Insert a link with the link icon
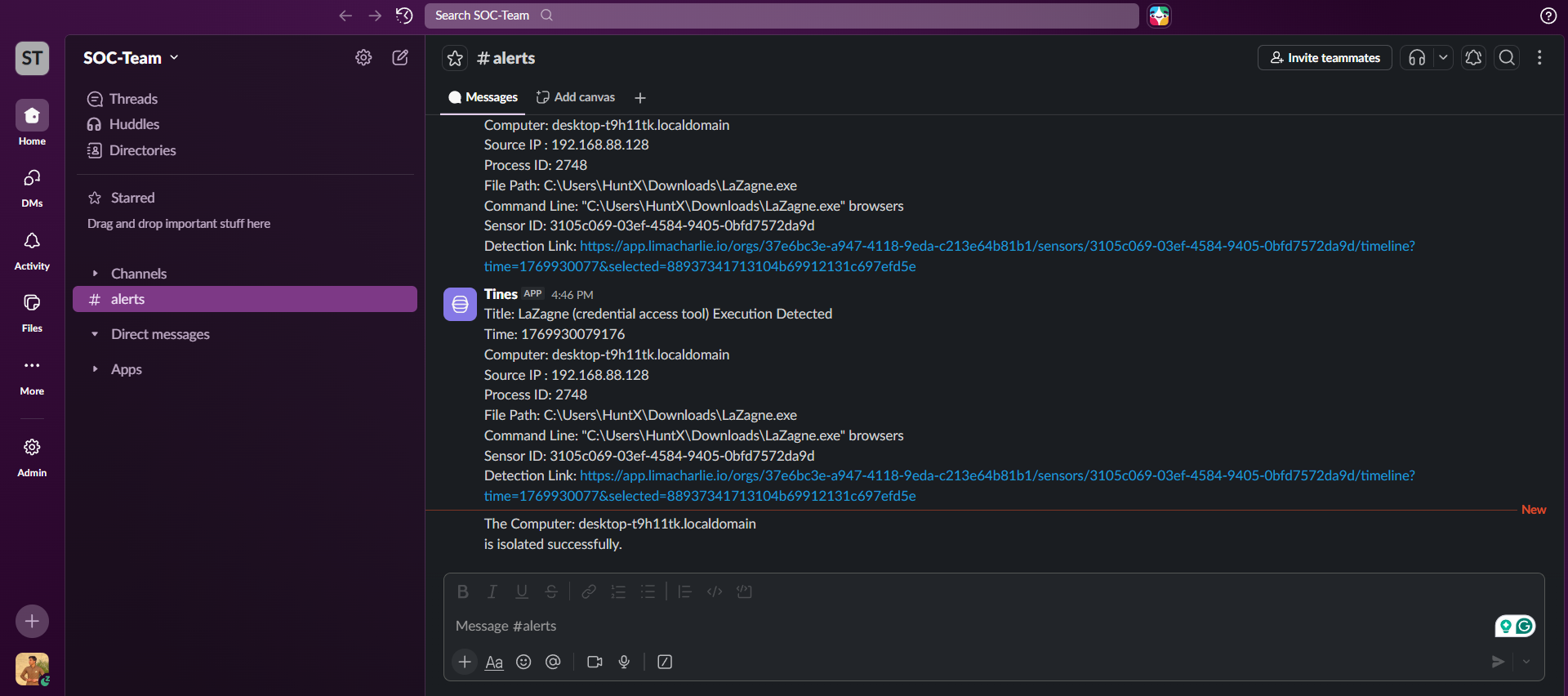The height and width of the screenshot is (696, 1568). coord(589,591)
